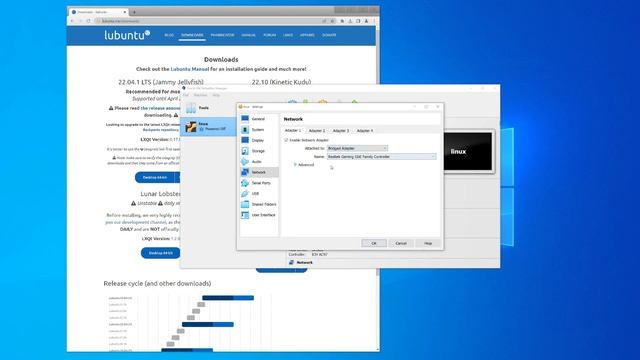Open User Interface settings category icon
640x360 pixels.
click(245, 215)
